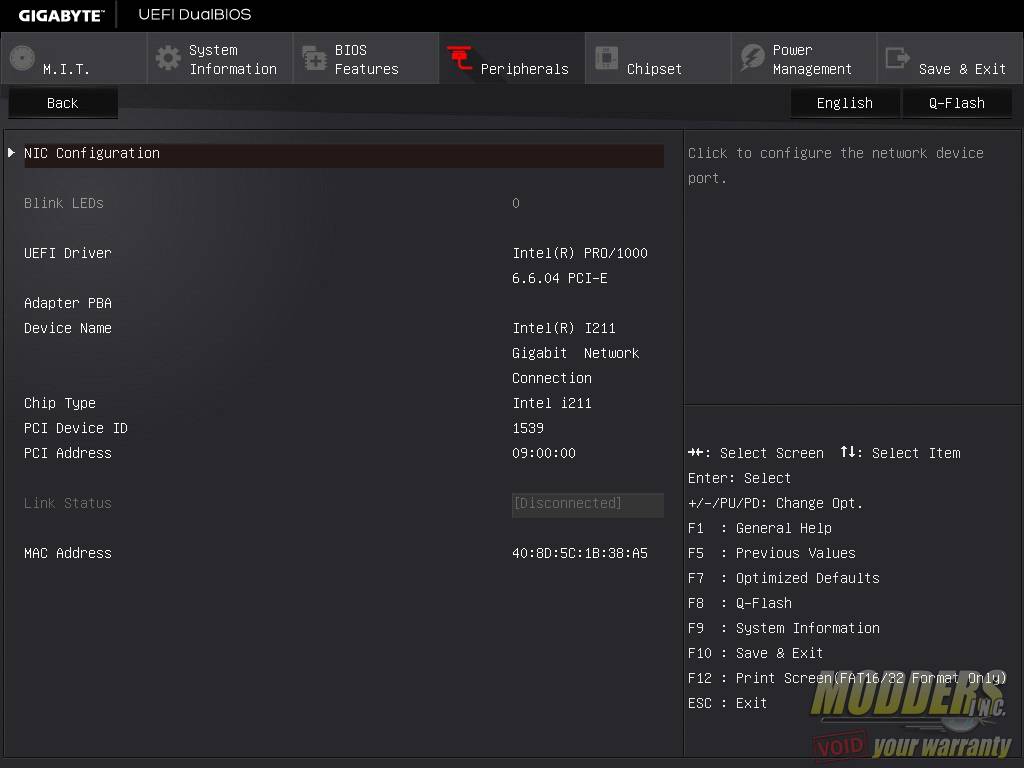Click the GIGABYTE logo
The image size is (1024, 768).
click(61, 16)
